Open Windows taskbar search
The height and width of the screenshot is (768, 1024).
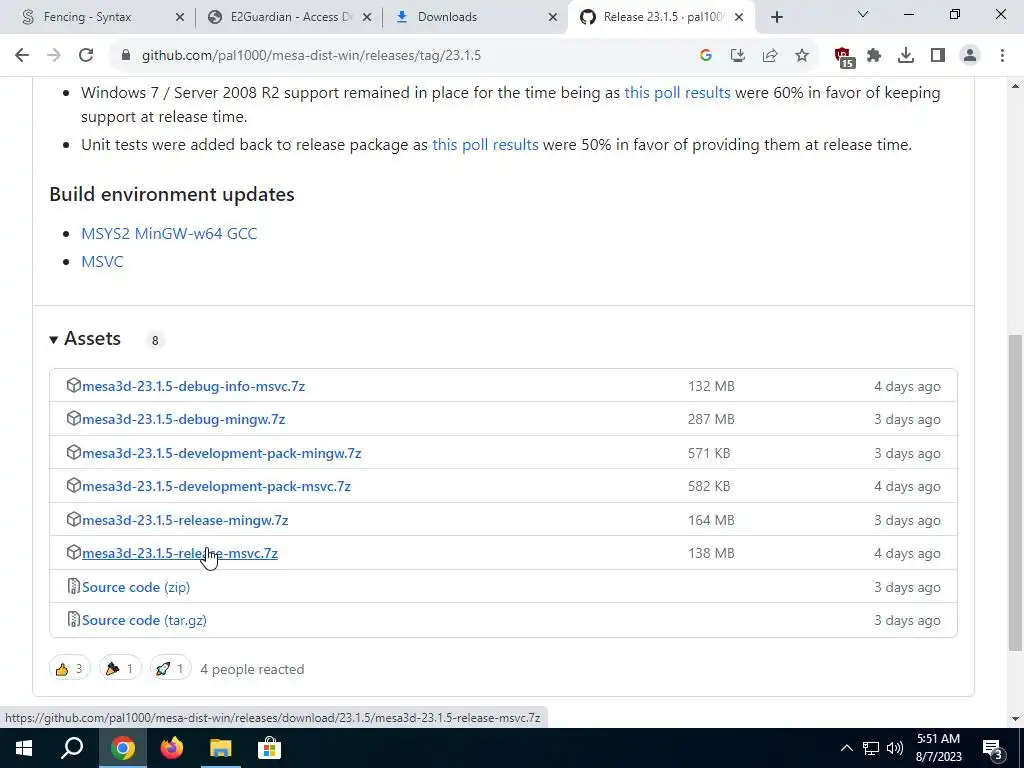click(72, 748)
